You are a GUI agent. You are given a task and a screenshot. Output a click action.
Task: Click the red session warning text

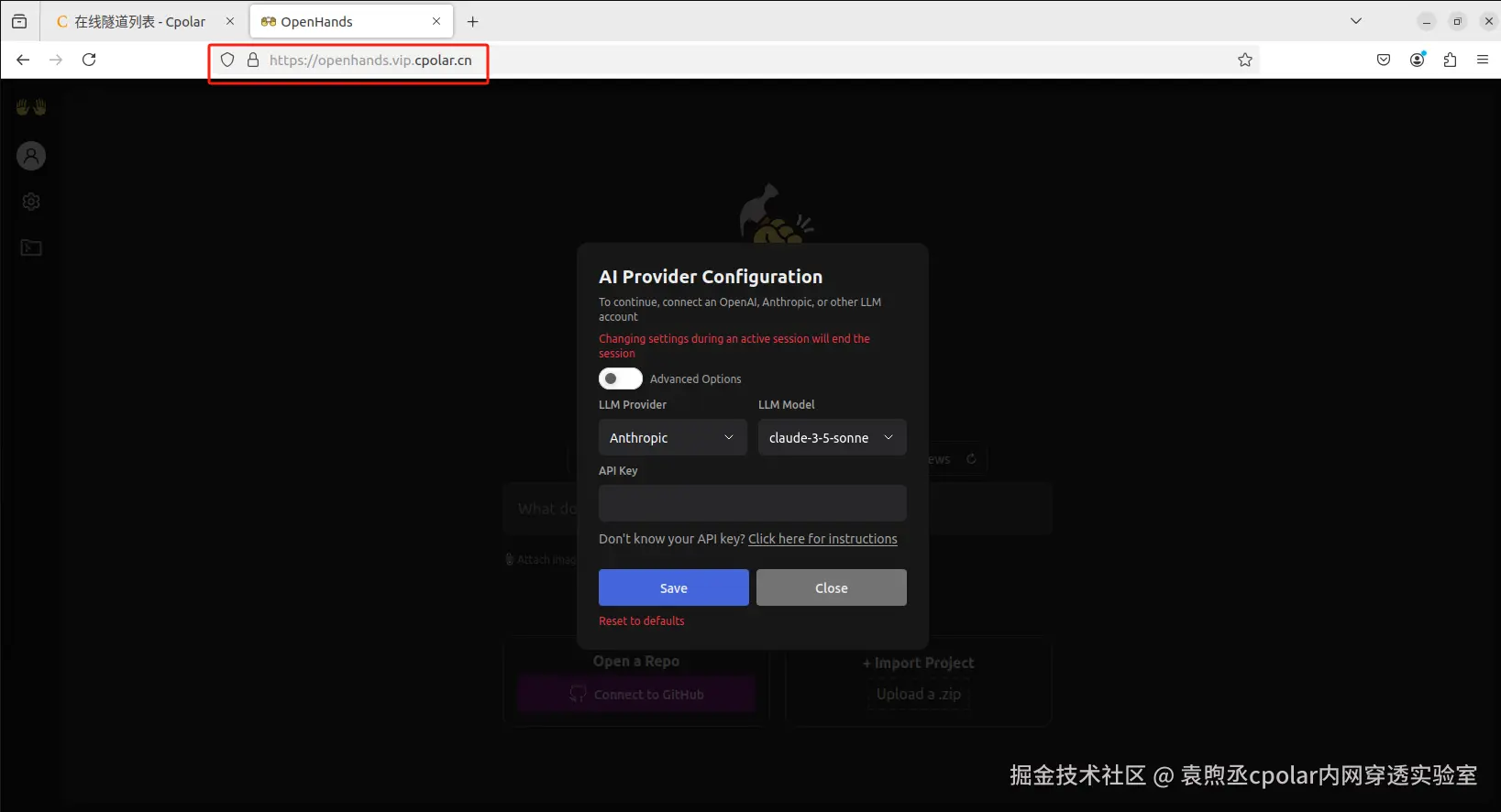pyautogui.click(x=734, y=346)
